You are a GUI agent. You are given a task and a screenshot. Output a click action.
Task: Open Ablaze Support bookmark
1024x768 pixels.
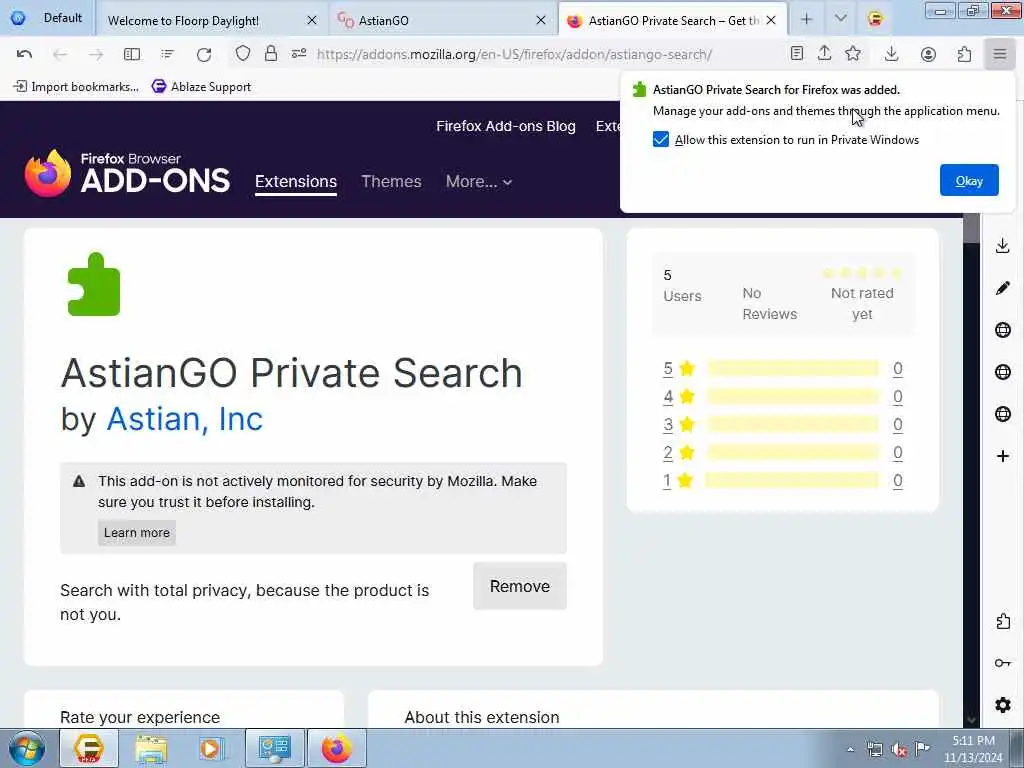coord(201,86)
